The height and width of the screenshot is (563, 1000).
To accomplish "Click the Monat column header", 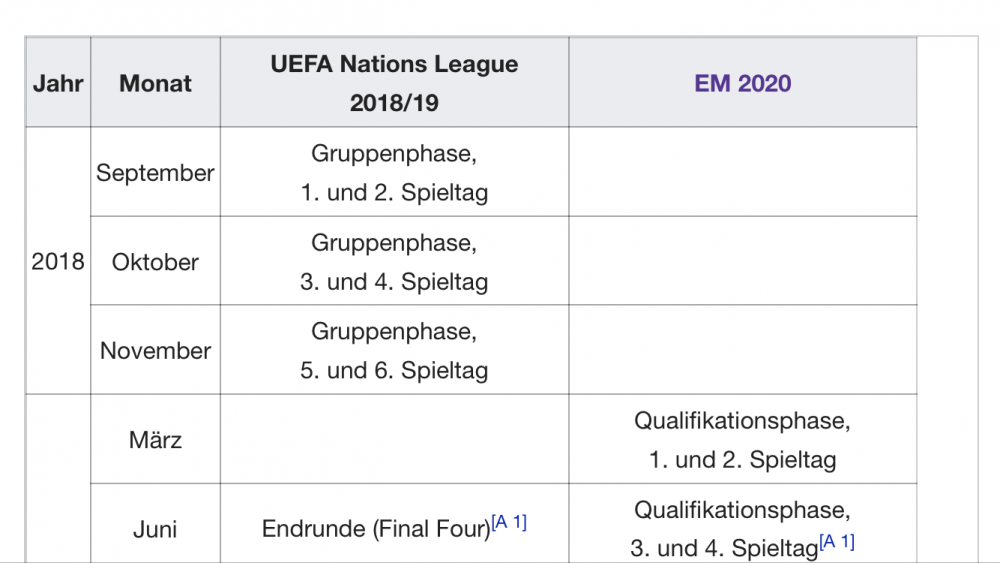I will pyautogui.click(x=156, y=82).
